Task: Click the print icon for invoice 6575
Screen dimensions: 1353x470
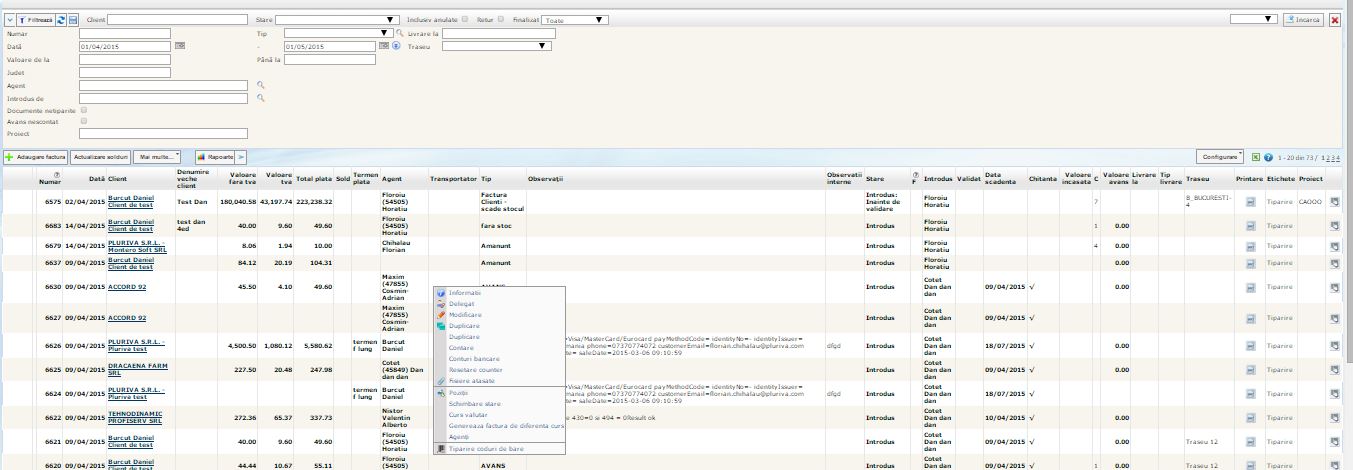Action: [x=1250, y=201]
